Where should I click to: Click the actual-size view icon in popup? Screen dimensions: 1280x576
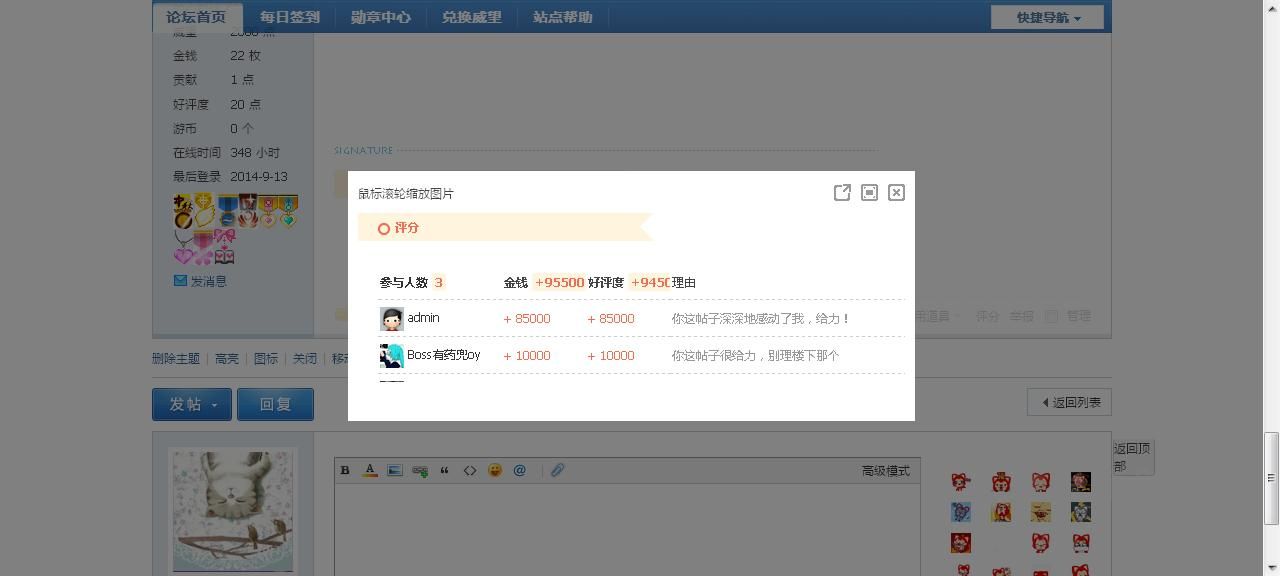click(869, 193)
